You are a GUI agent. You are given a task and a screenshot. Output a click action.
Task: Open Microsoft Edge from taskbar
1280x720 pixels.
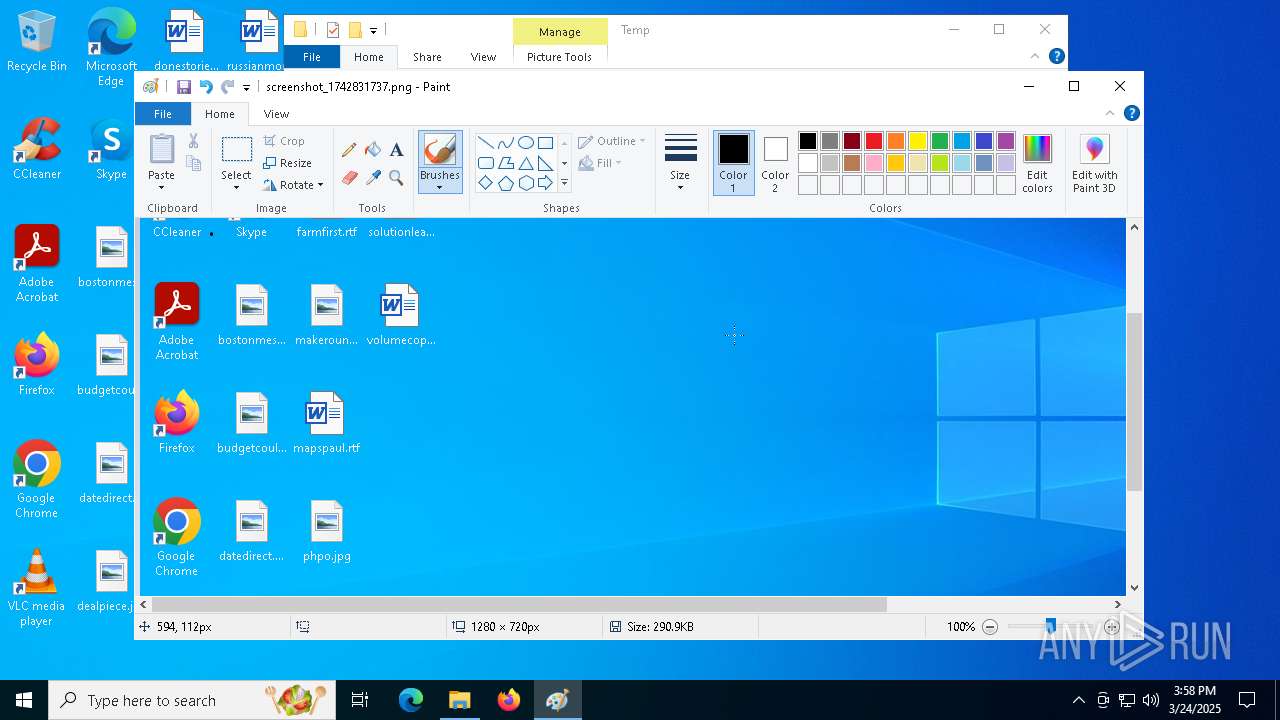coord(411,700)
